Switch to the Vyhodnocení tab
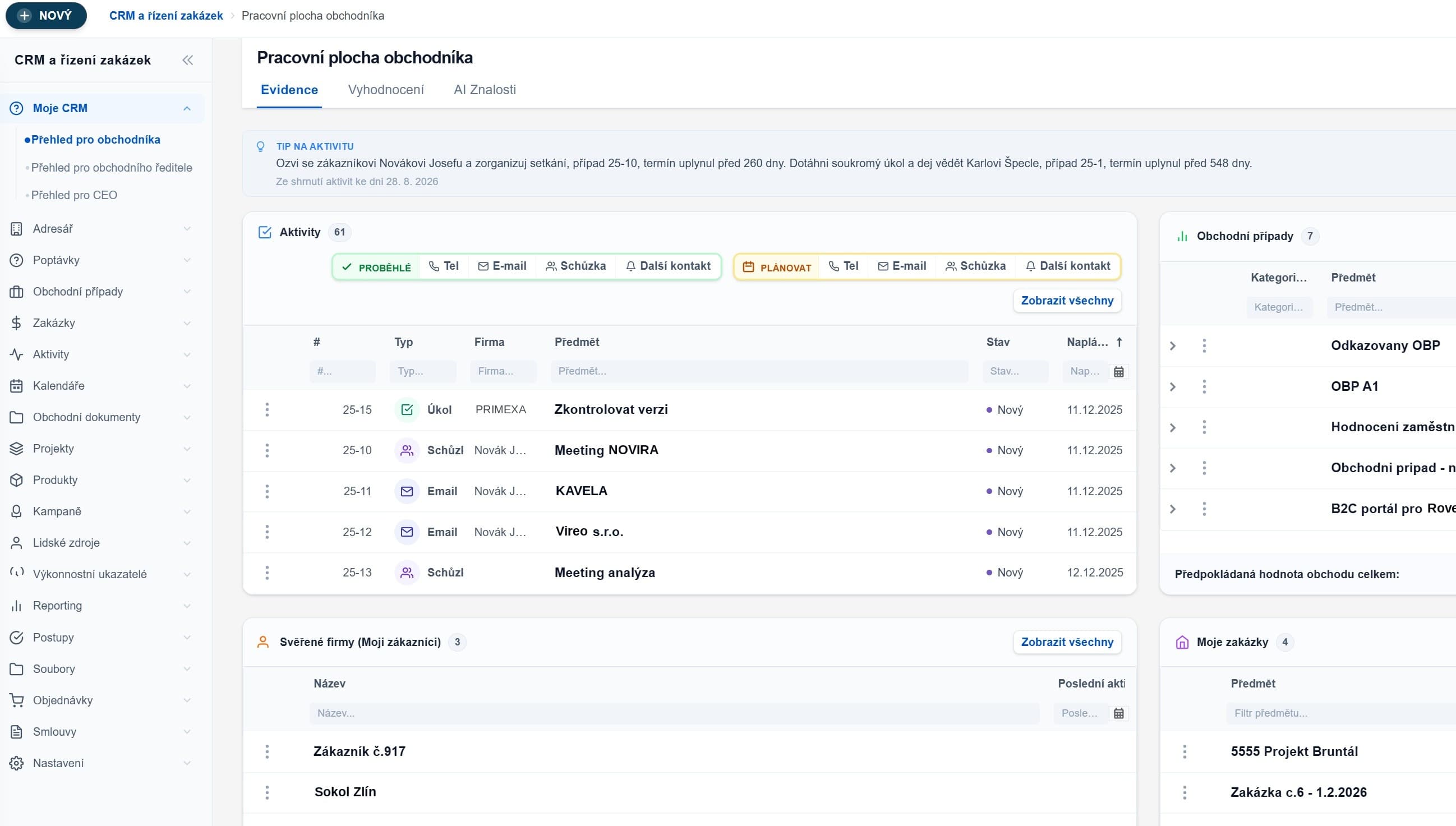This screenshot has width=1456, height=826. (386, 90)
